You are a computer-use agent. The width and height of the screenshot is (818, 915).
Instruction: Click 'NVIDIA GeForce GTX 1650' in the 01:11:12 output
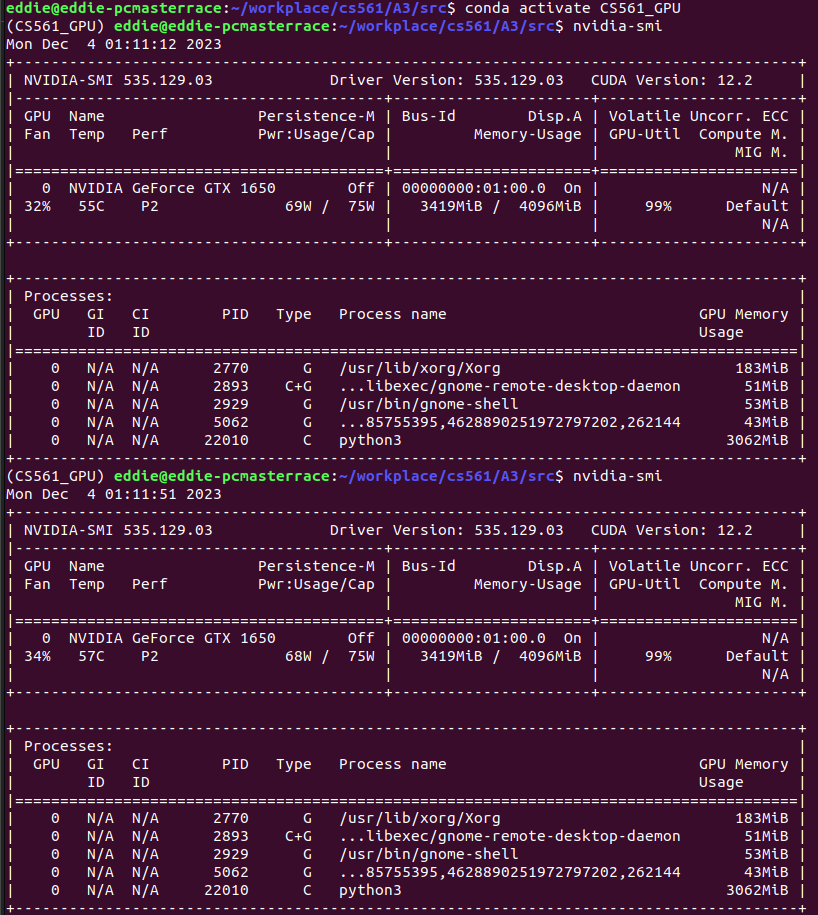pyautogui.click(x=172, y=188)
